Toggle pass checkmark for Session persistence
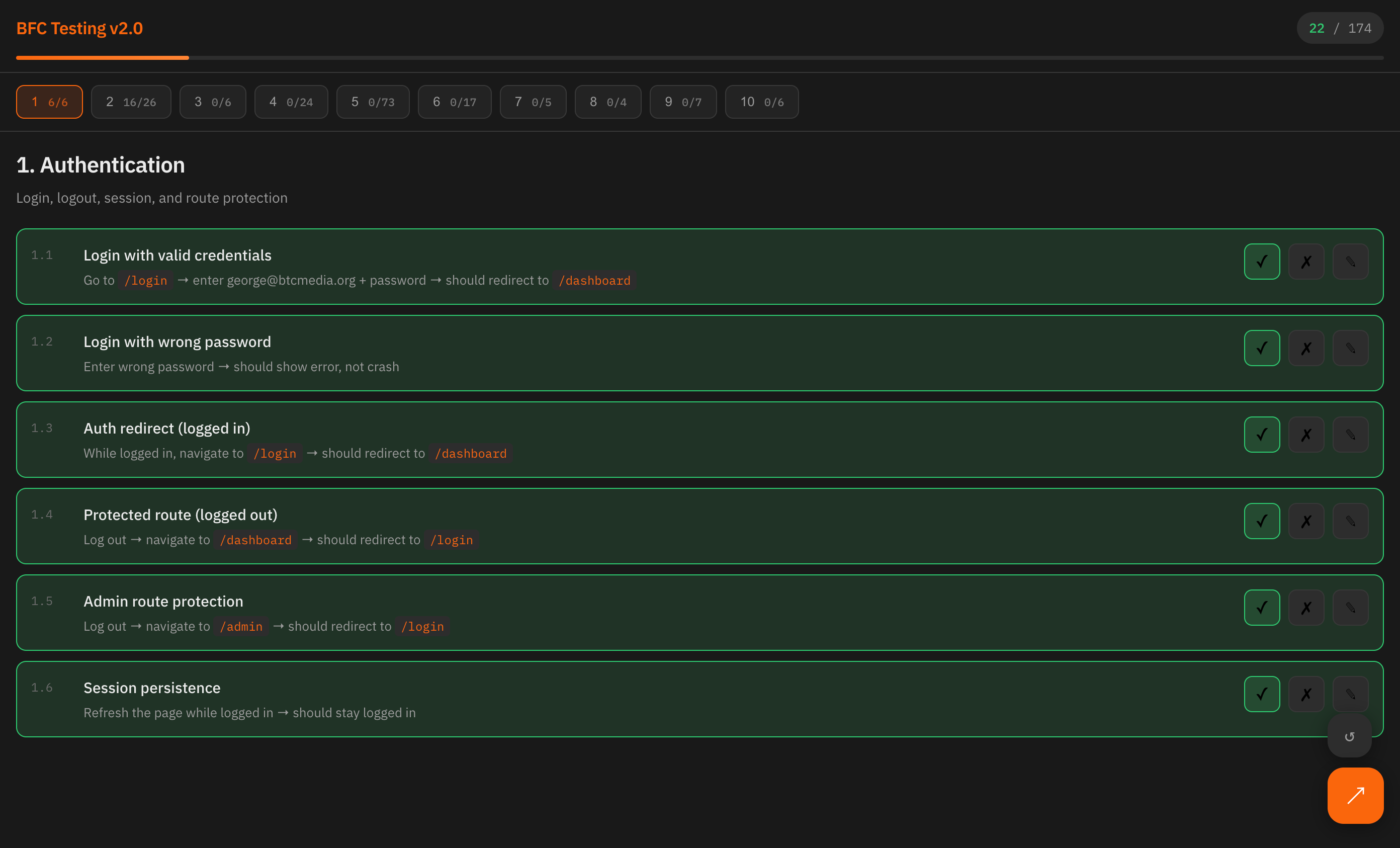This screenshot has width=1400, height=848. coord(1261,694)
